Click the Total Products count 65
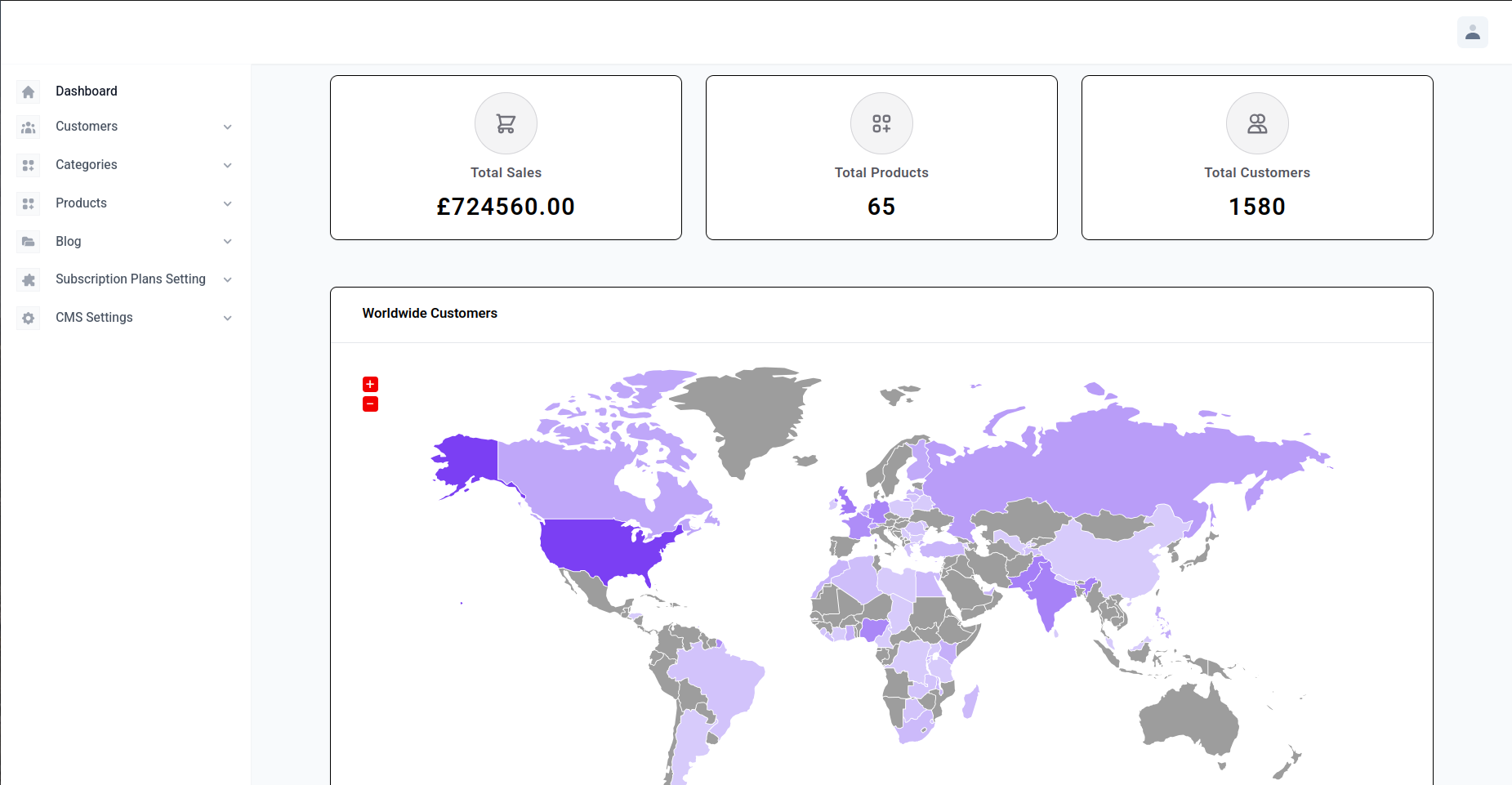 [x=881, y=207]
